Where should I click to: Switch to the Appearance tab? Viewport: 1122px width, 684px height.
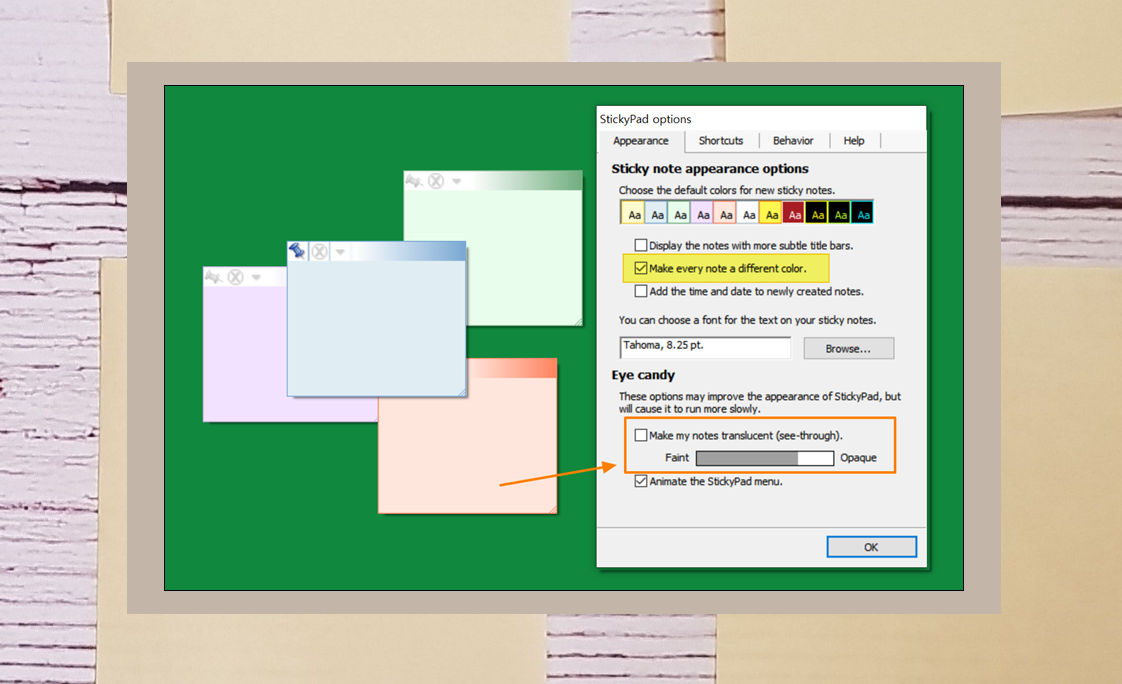640,141
